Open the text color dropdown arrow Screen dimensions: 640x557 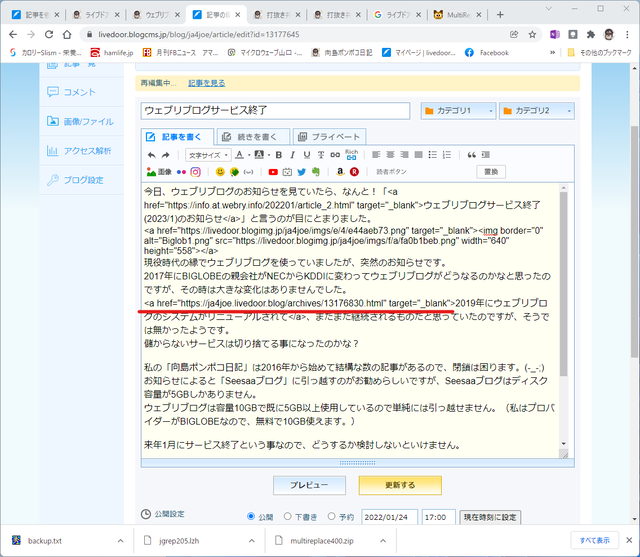point(249,155)
